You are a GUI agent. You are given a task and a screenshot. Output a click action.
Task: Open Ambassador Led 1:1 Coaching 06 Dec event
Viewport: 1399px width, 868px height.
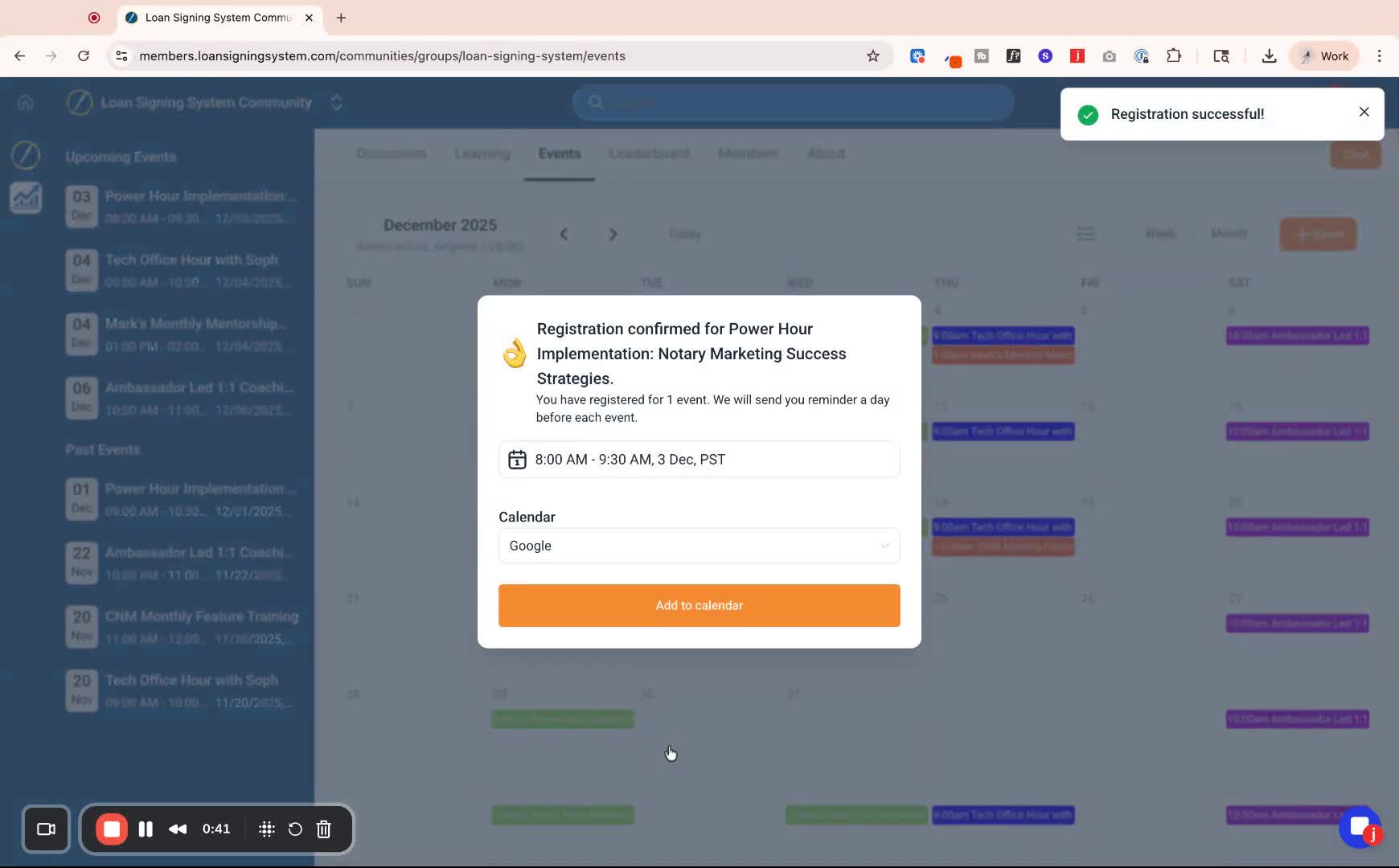[182, 398]
